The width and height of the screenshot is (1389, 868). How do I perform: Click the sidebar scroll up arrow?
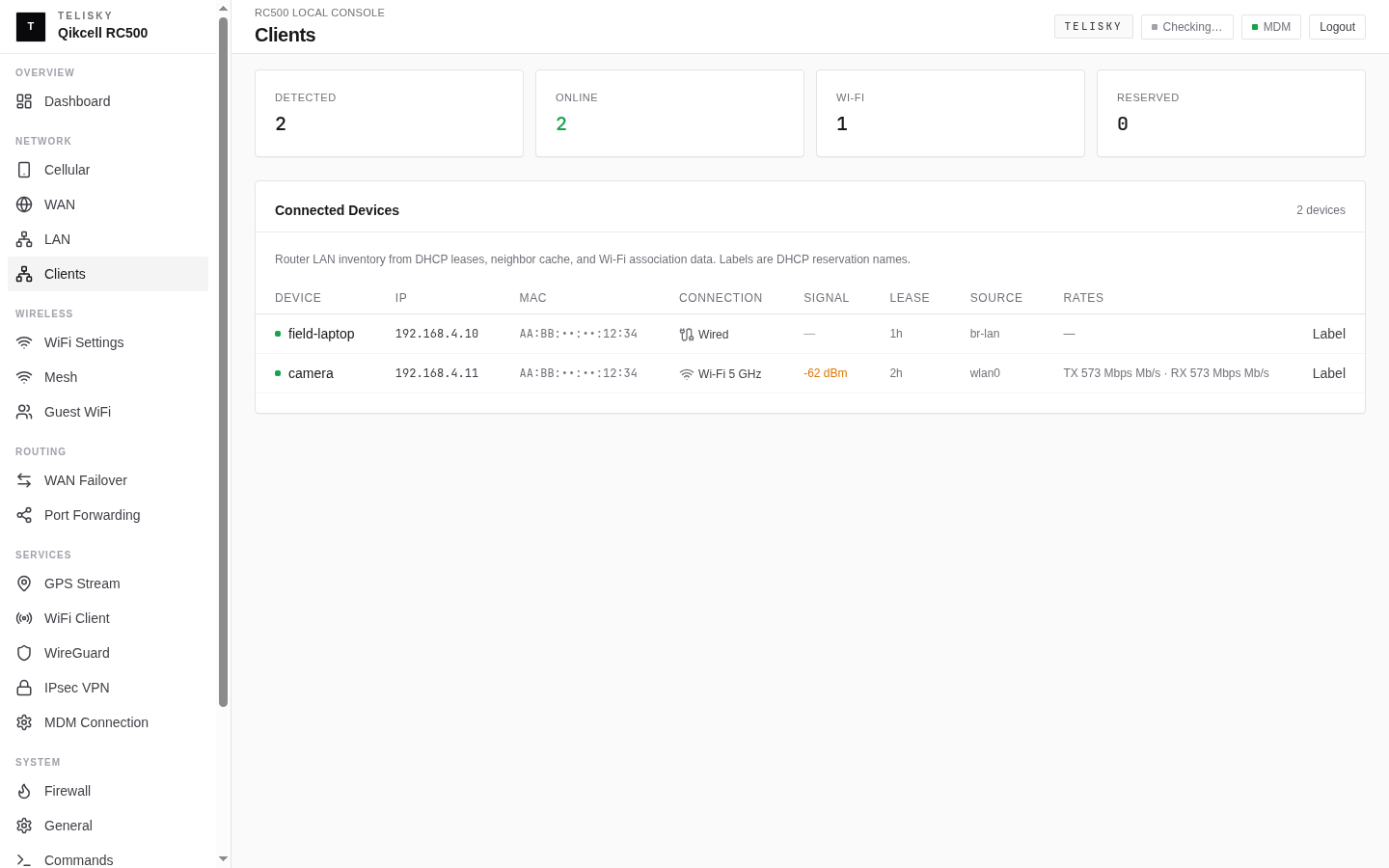pyautogui.click(x=223, y=8)
